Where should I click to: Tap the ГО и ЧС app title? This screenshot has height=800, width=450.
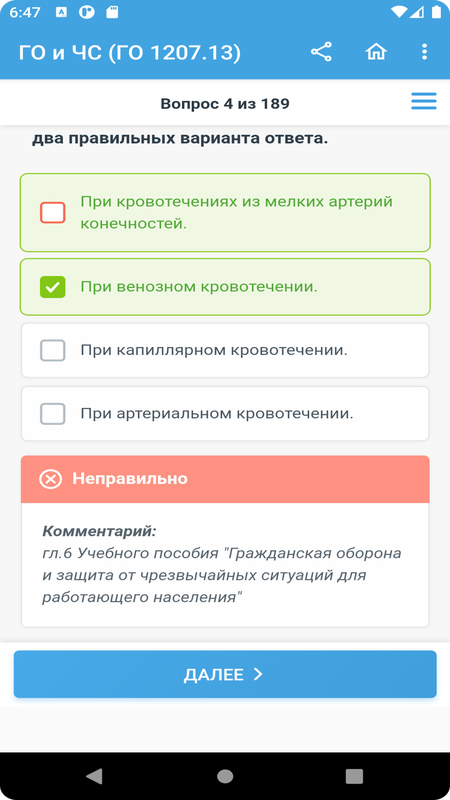pos(130,53)
